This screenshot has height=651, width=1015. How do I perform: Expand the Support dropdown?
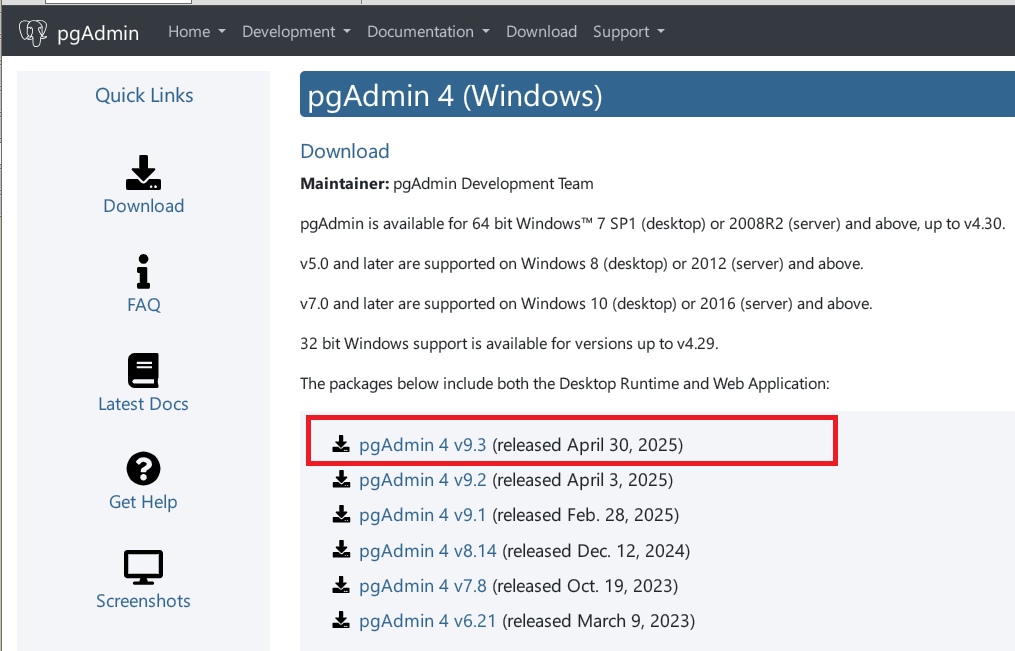[x=628, y=31]
